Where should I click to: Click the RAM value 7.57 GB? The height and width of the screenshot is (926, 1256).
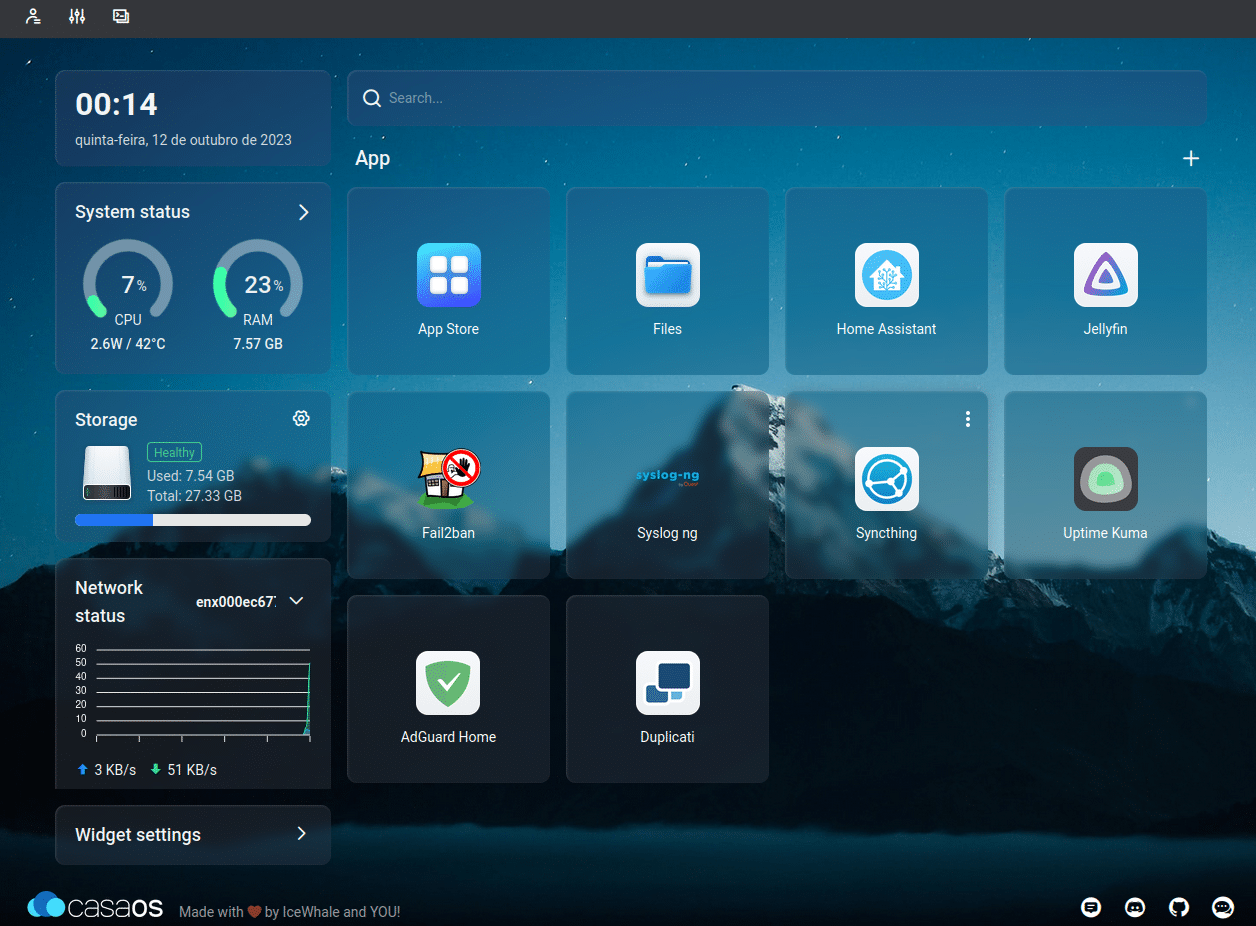pyautogui.click(x=258, y=344)
